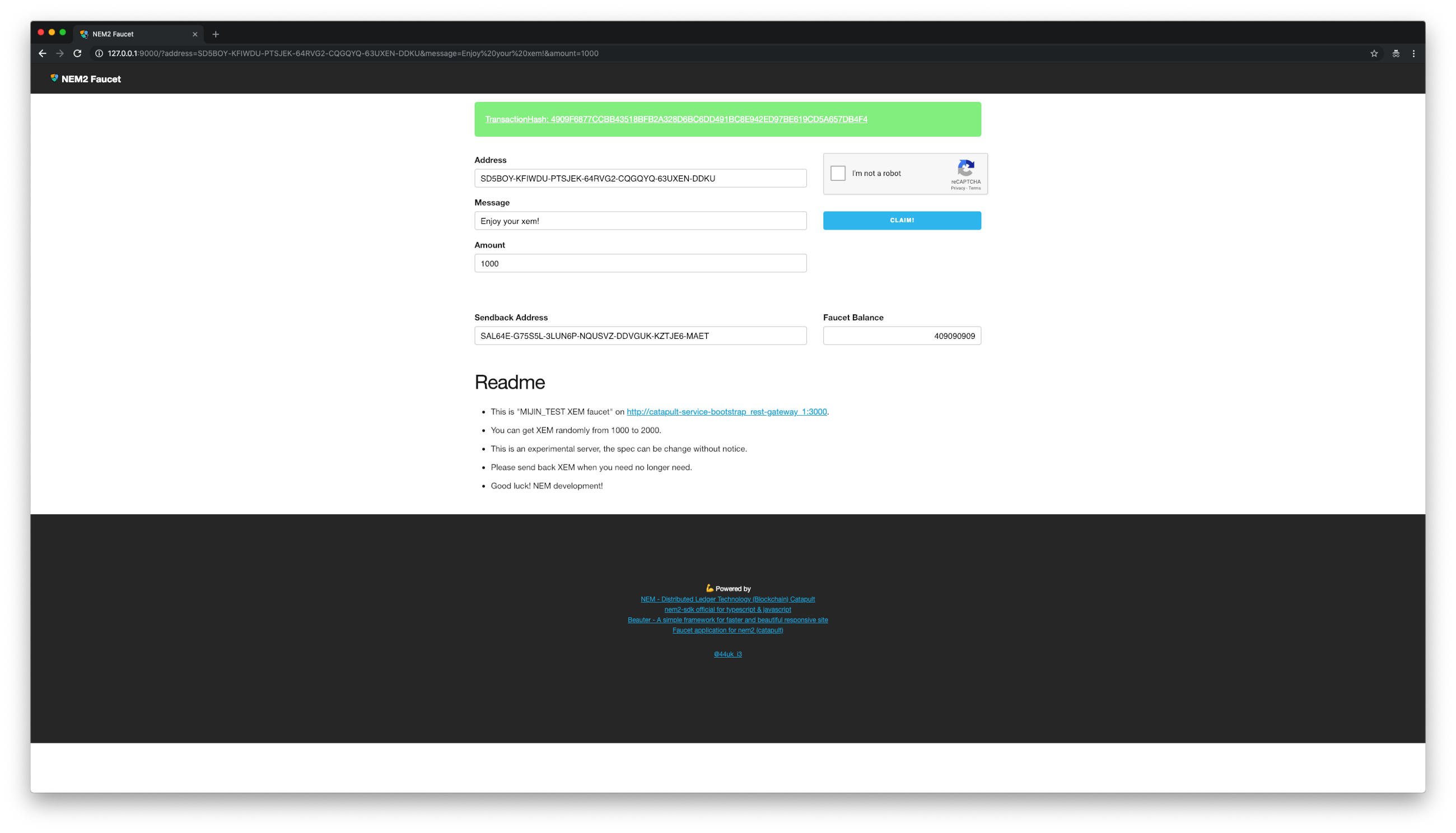Bookmark page with the star icon

click(x=1374, y=53)
